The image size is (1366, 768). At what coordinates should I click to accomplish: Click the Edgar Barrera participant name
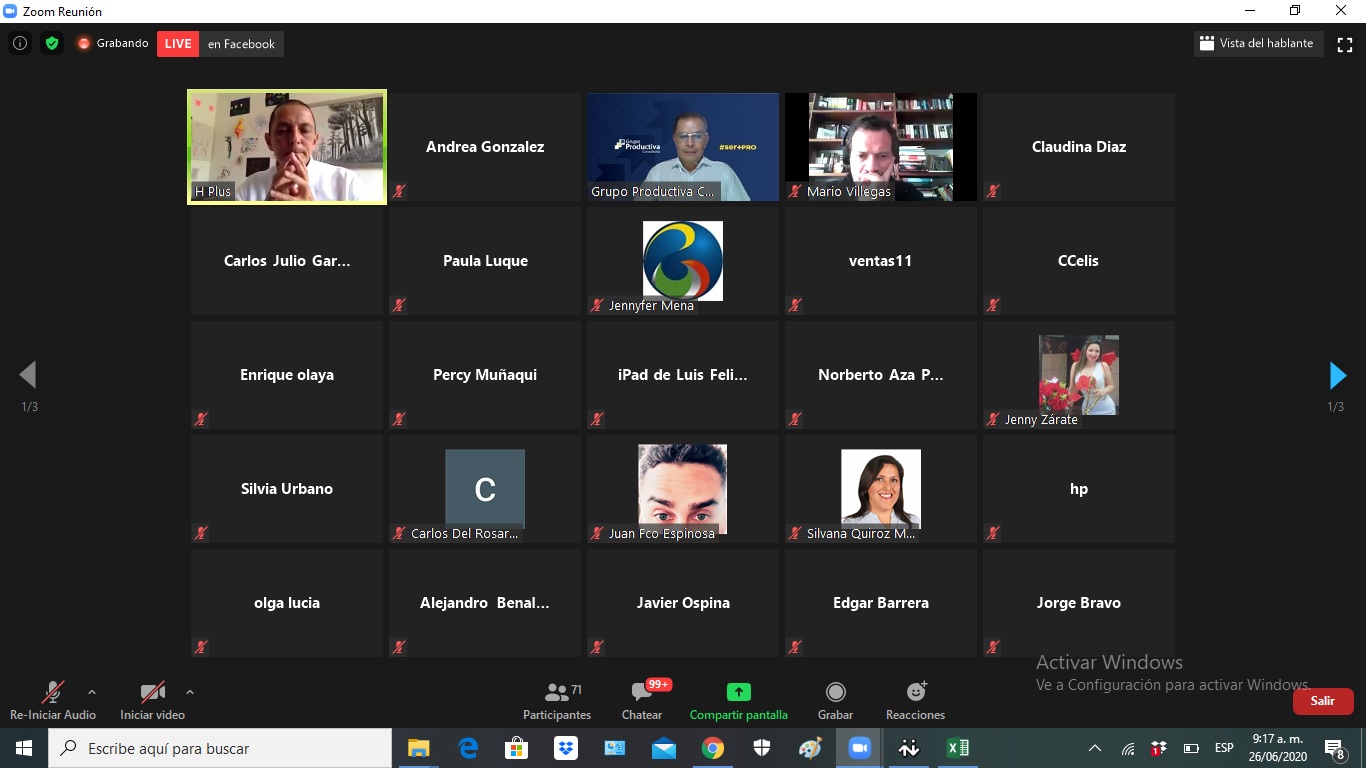click(881, 603)
